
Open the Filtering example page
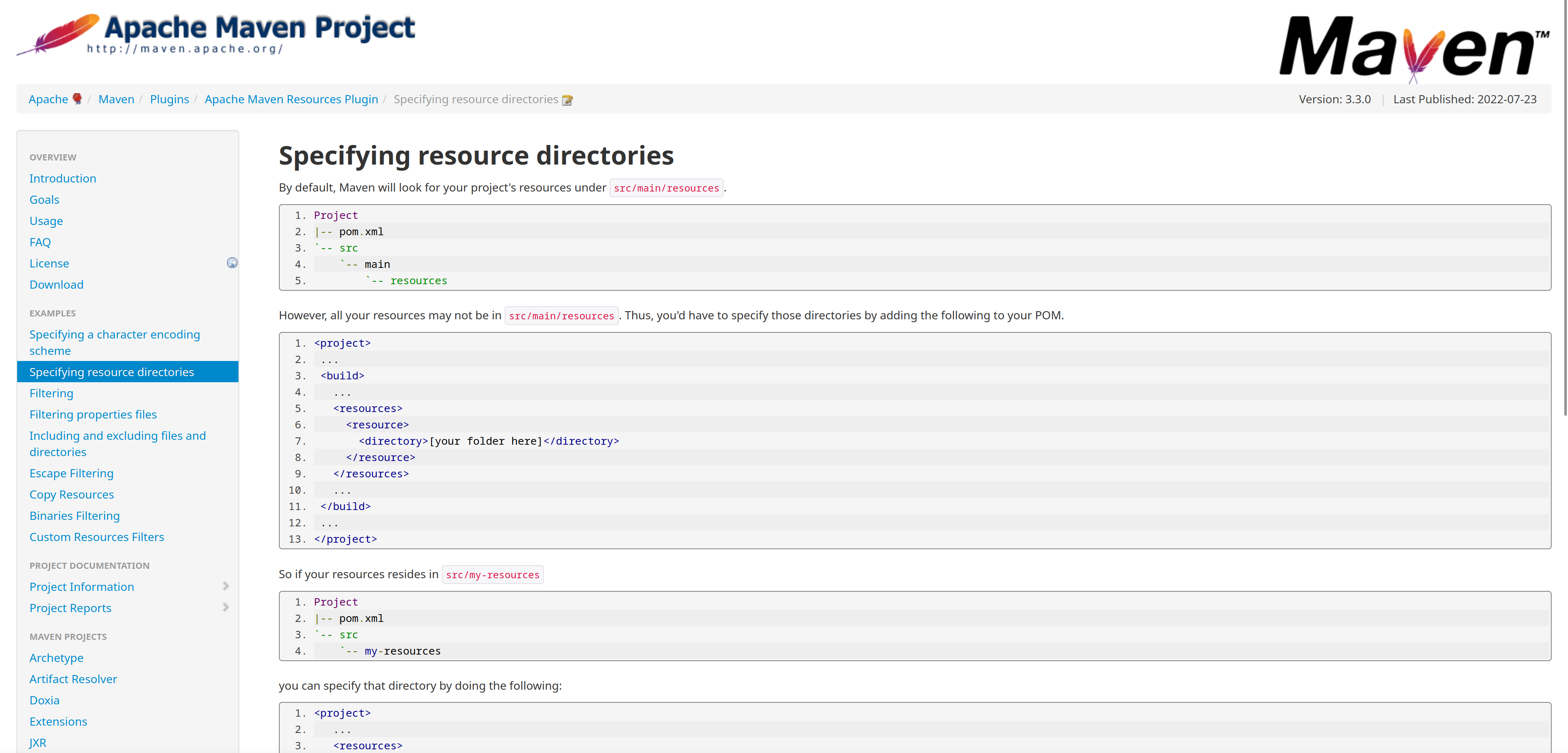(51, 393)
